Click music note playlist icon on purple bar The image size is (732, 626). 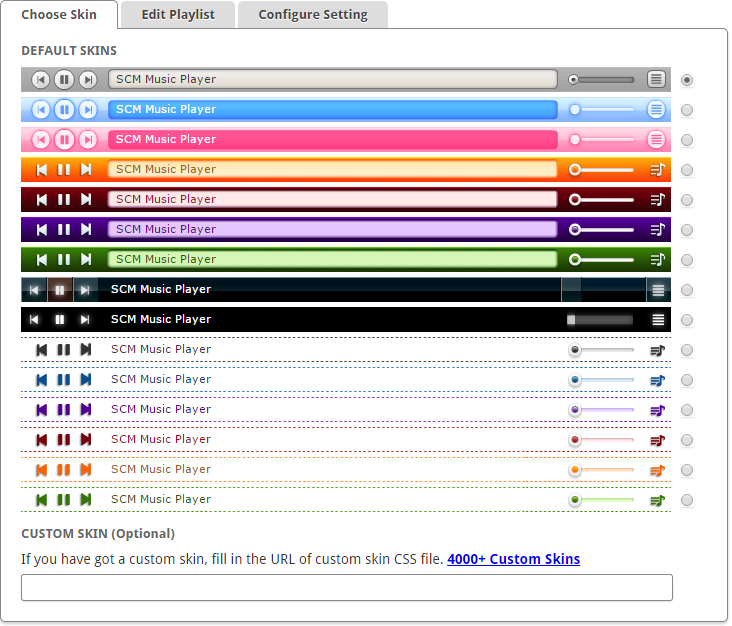[657, 230]
